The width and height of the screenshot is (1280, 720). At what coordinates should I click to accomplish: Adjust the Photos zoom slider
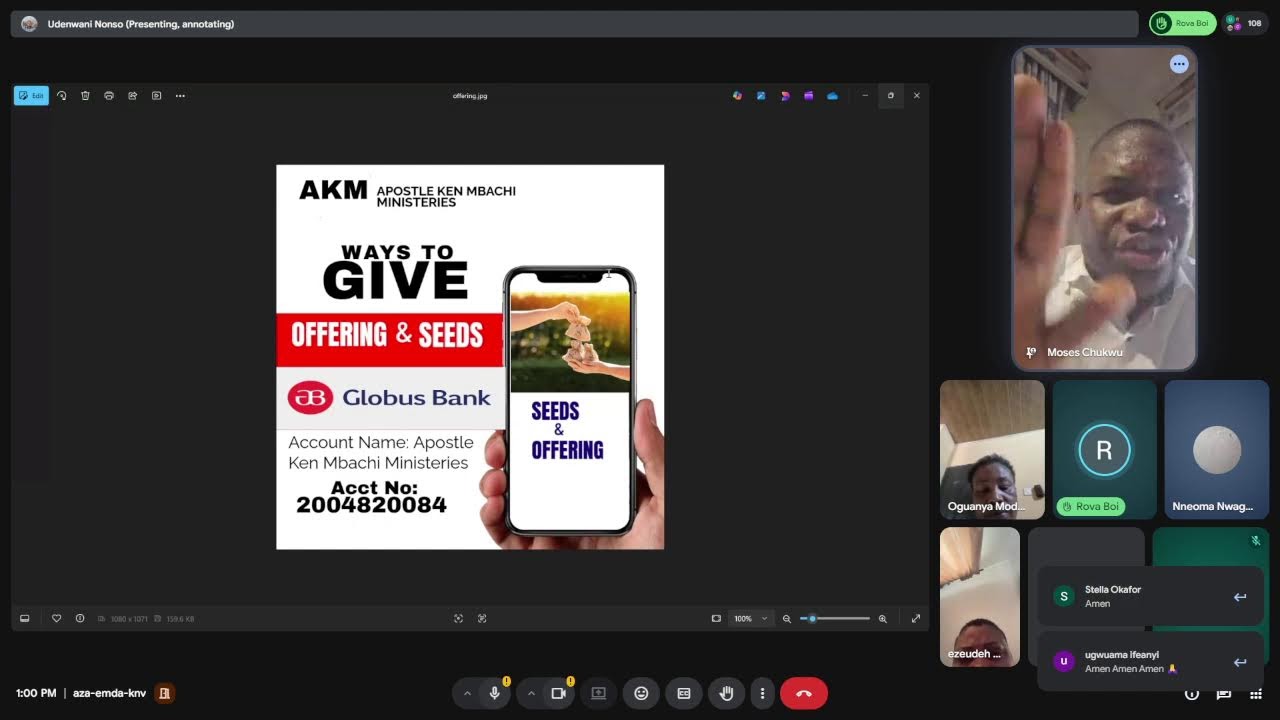click(x=835, y=619)
